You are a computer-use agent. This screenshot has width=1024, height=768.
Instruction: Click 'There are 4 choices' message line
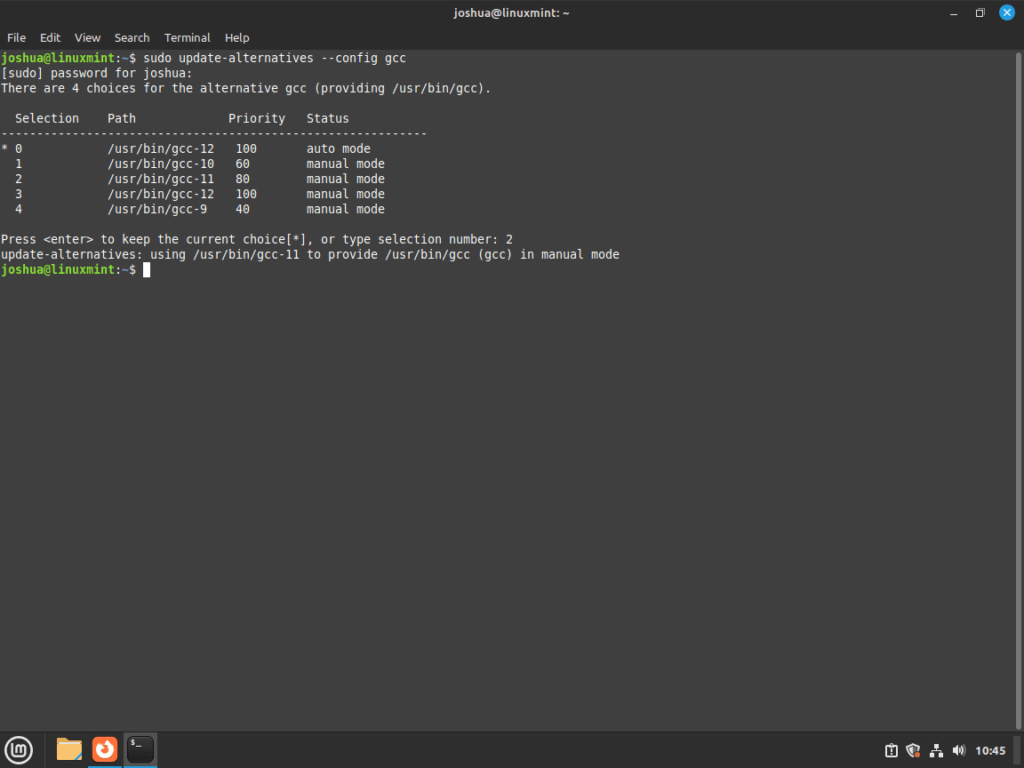point(246,88)
